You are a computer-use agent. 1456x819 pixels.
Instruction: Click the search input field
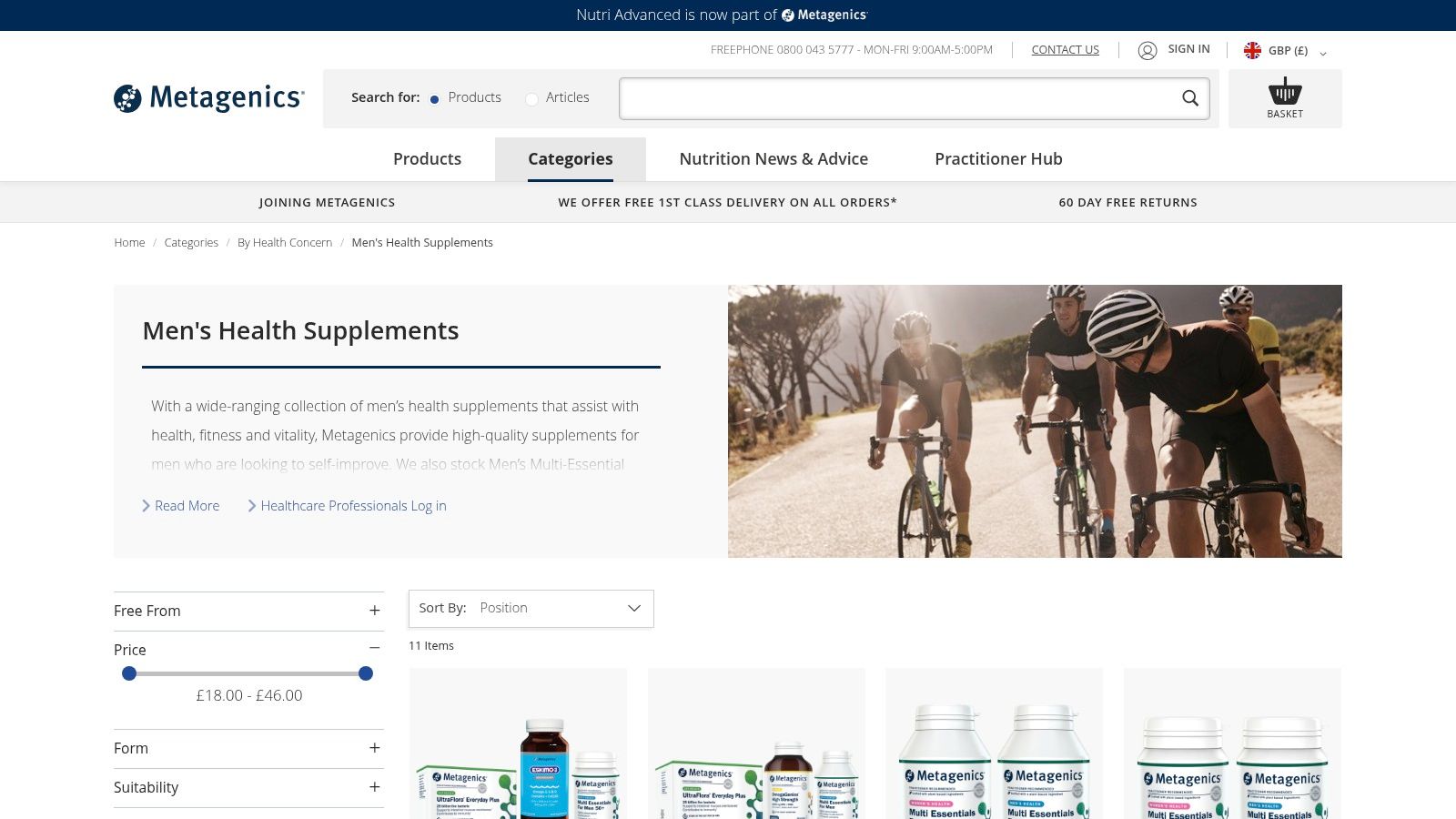tap(915, 98)
